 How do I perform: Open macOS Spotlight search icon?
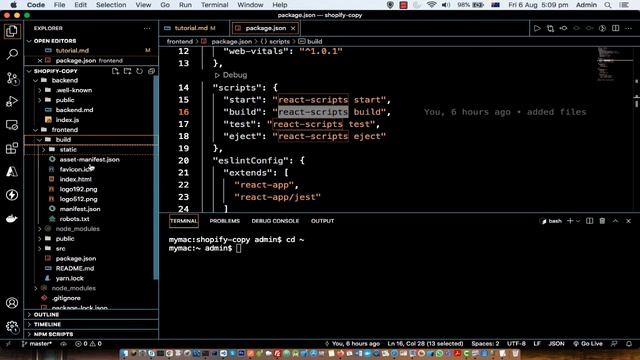(x=608, y=5)
